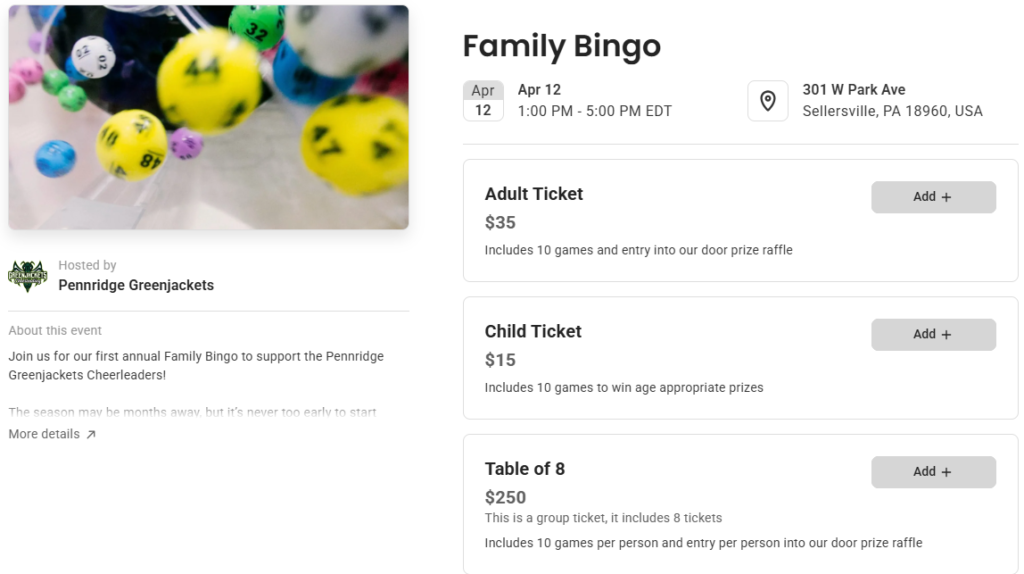
Task: Click the Apr 12 calendar date badge
Action: click(483, 101)
